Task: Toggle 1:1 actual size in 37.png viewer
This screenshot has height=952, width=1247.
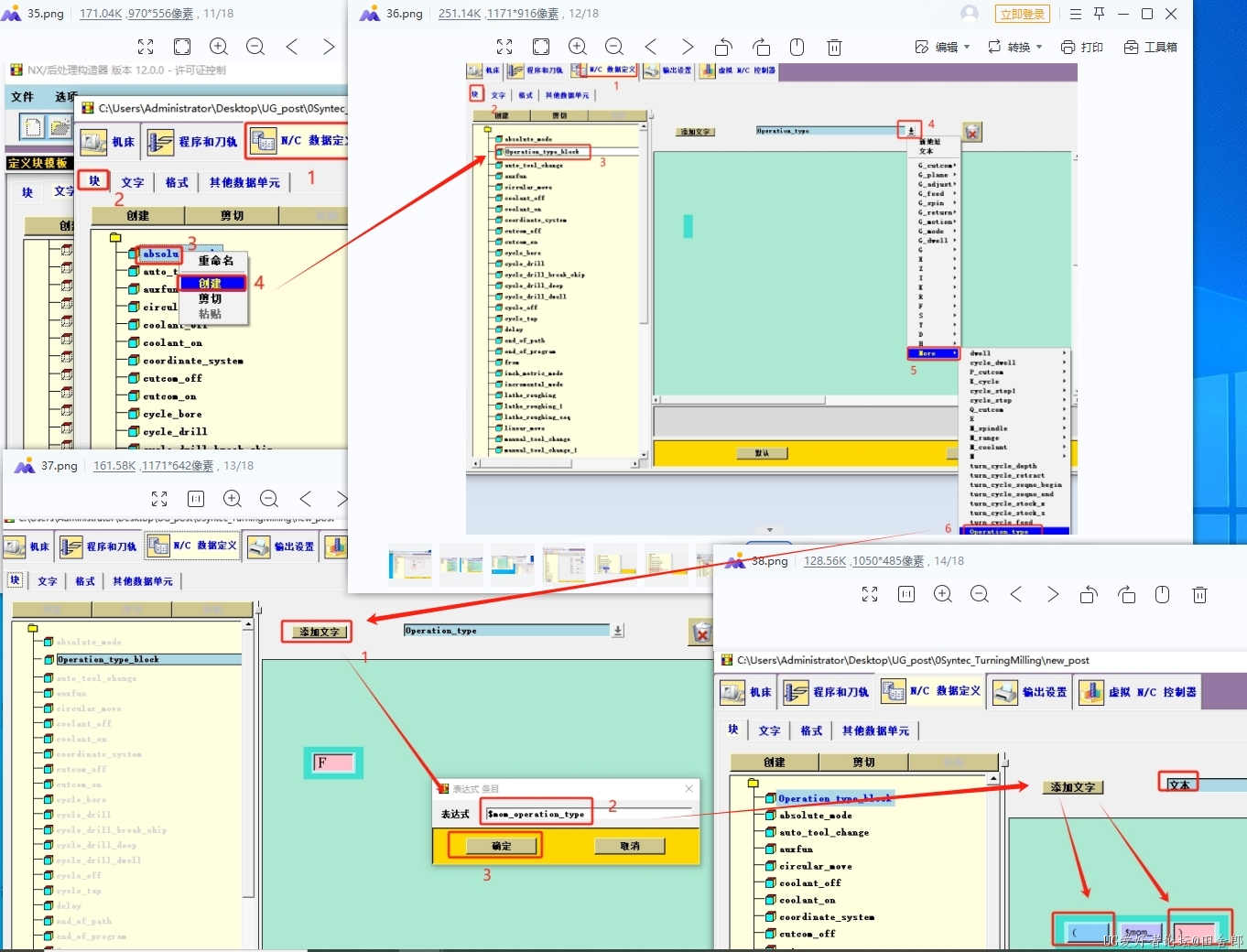Action: [196, 499]
